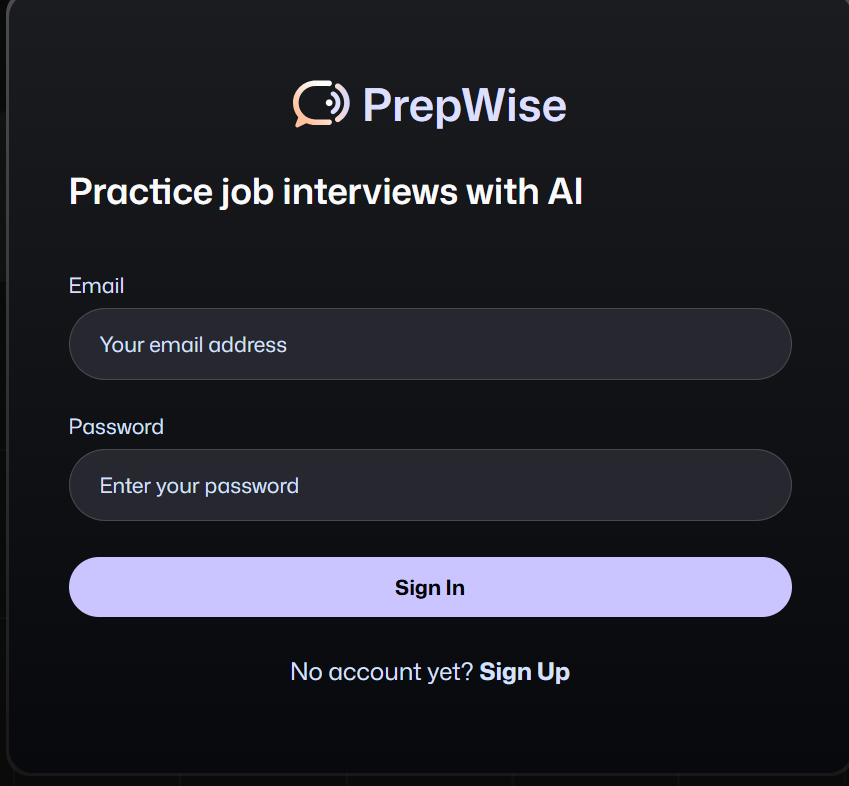Click the "Sign In" label on the purple button

430,587
